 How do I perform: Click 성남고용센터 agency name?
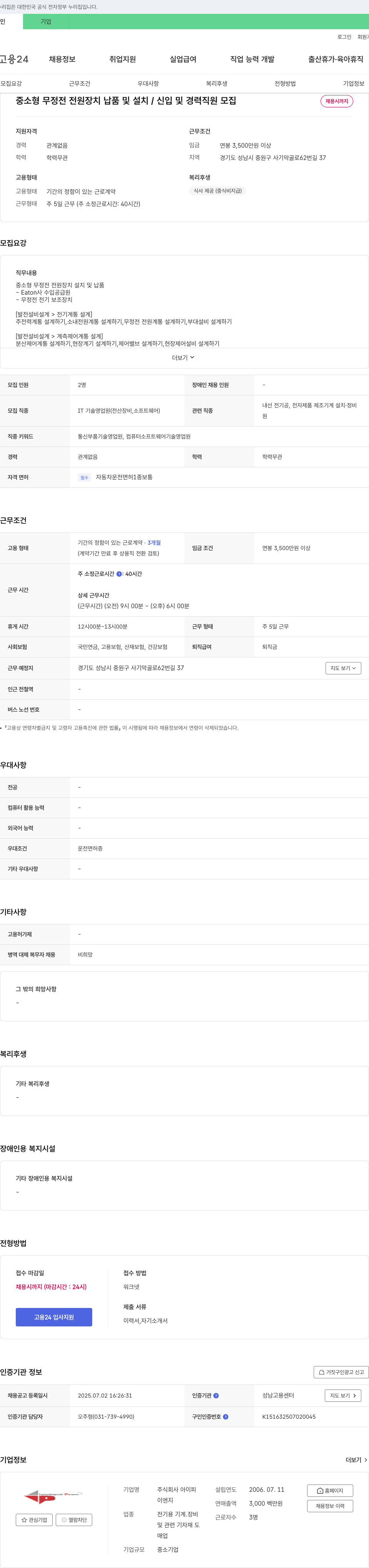tap(278, 1395)
